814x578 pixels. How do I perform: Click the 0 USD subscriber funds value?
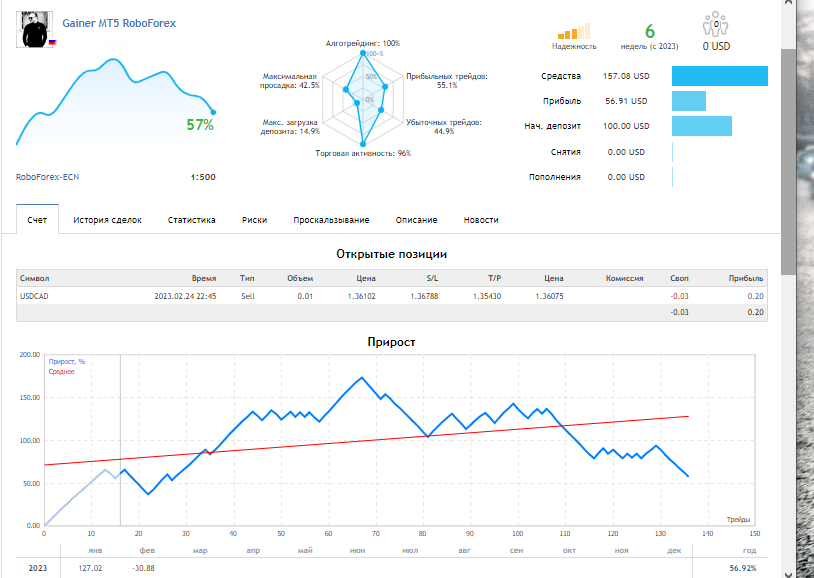pyautogui.click(x=716, y=46)
